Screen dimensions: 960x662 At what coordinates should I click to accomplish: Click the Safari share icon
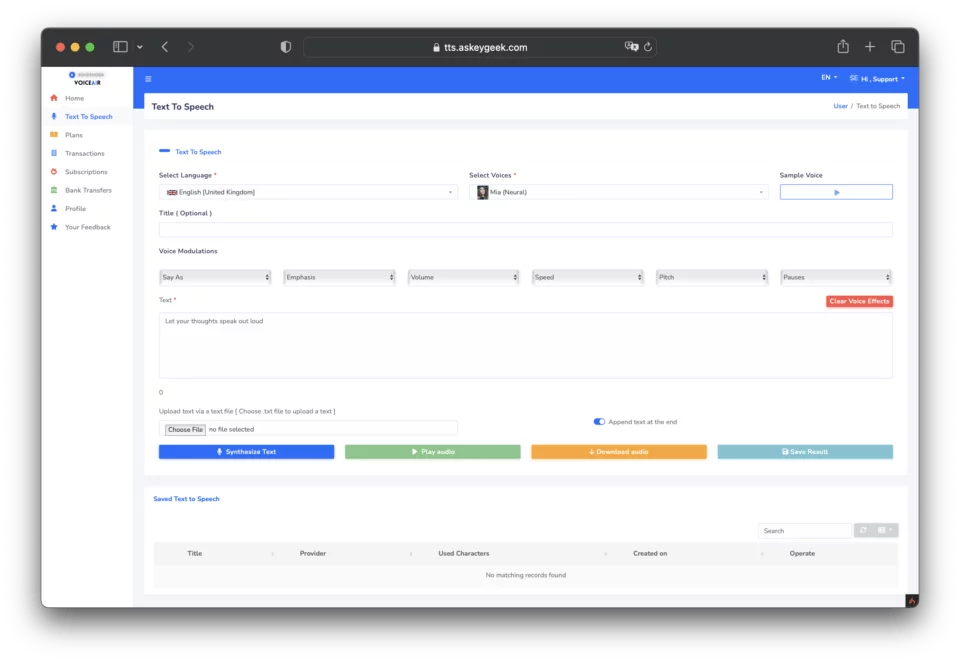pyautogui.click(x=843, y=47)
